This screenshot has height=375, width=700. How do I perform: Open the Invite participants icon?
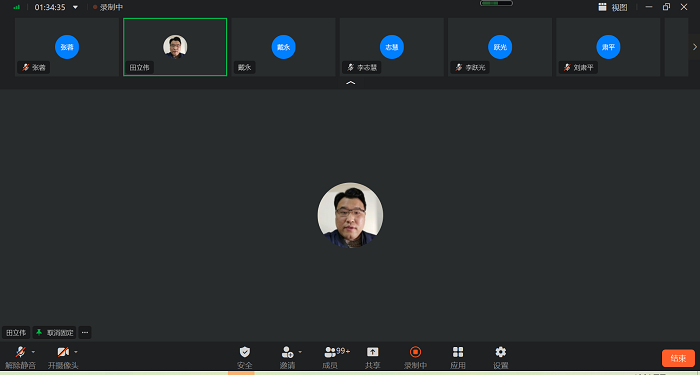pos(287,352)
